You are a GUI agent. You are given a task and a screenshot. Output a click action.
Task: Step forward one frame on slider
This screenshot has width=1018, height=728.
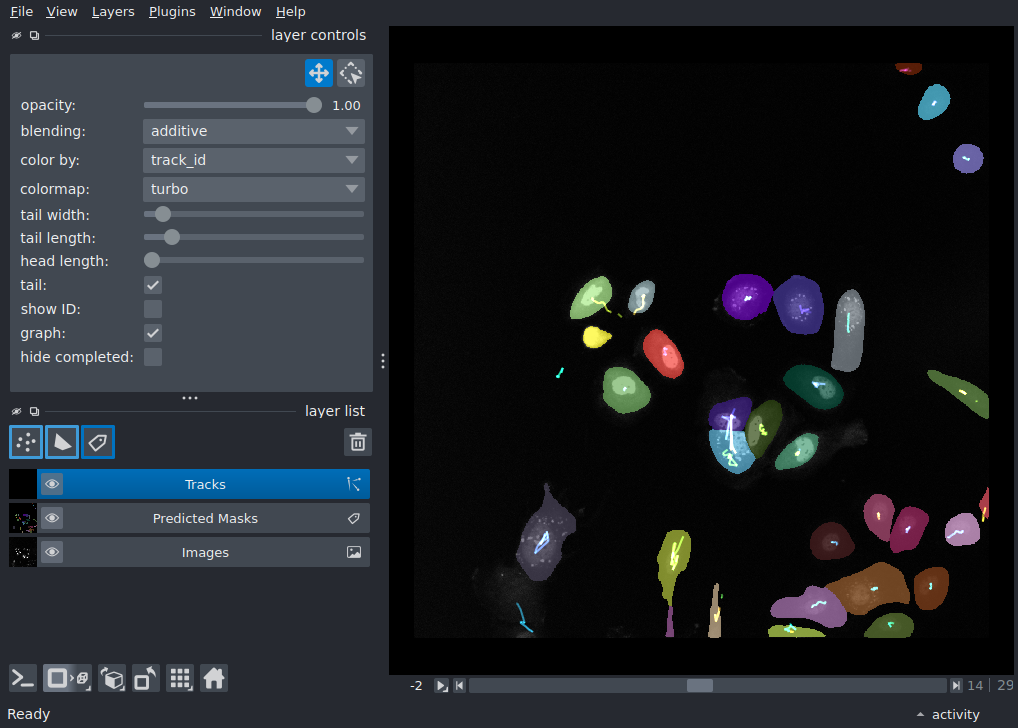pyautogui.click(x=956, y=686)
